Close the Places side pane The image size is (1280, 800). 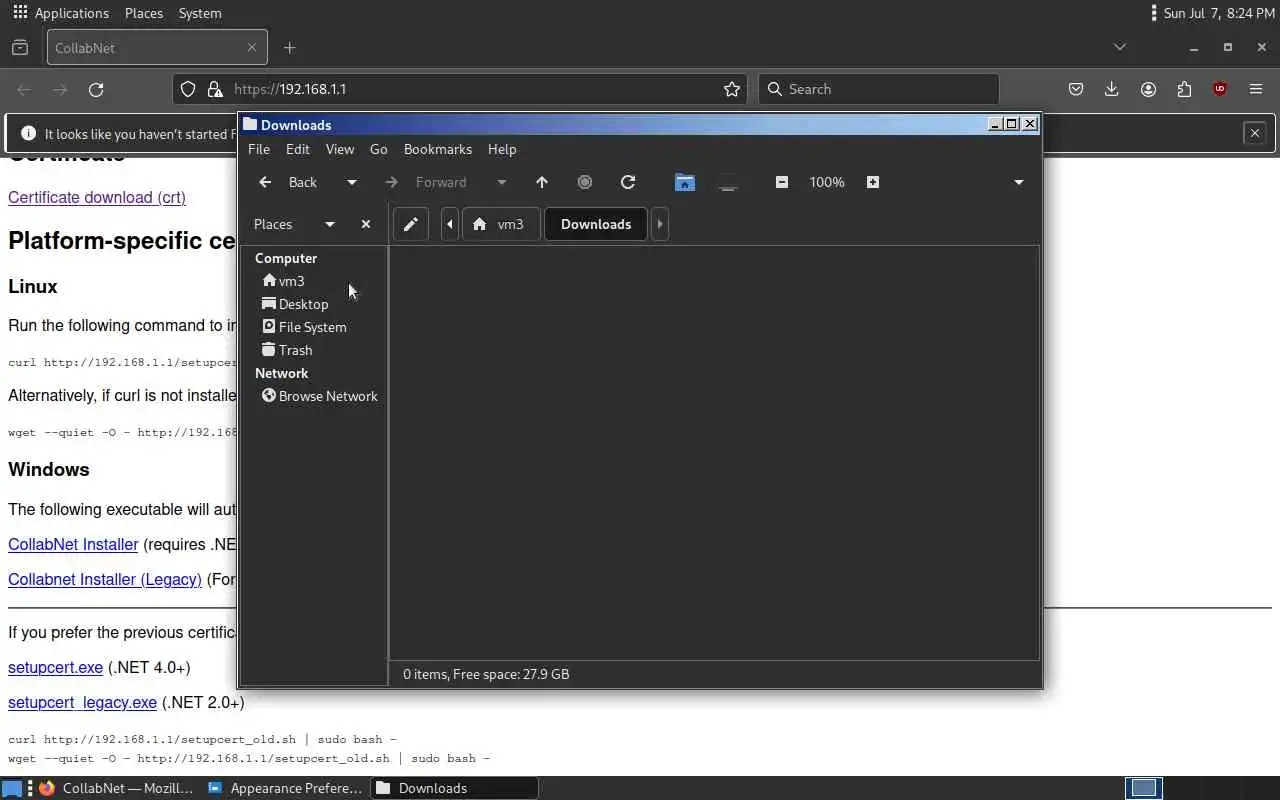(366, 224)
